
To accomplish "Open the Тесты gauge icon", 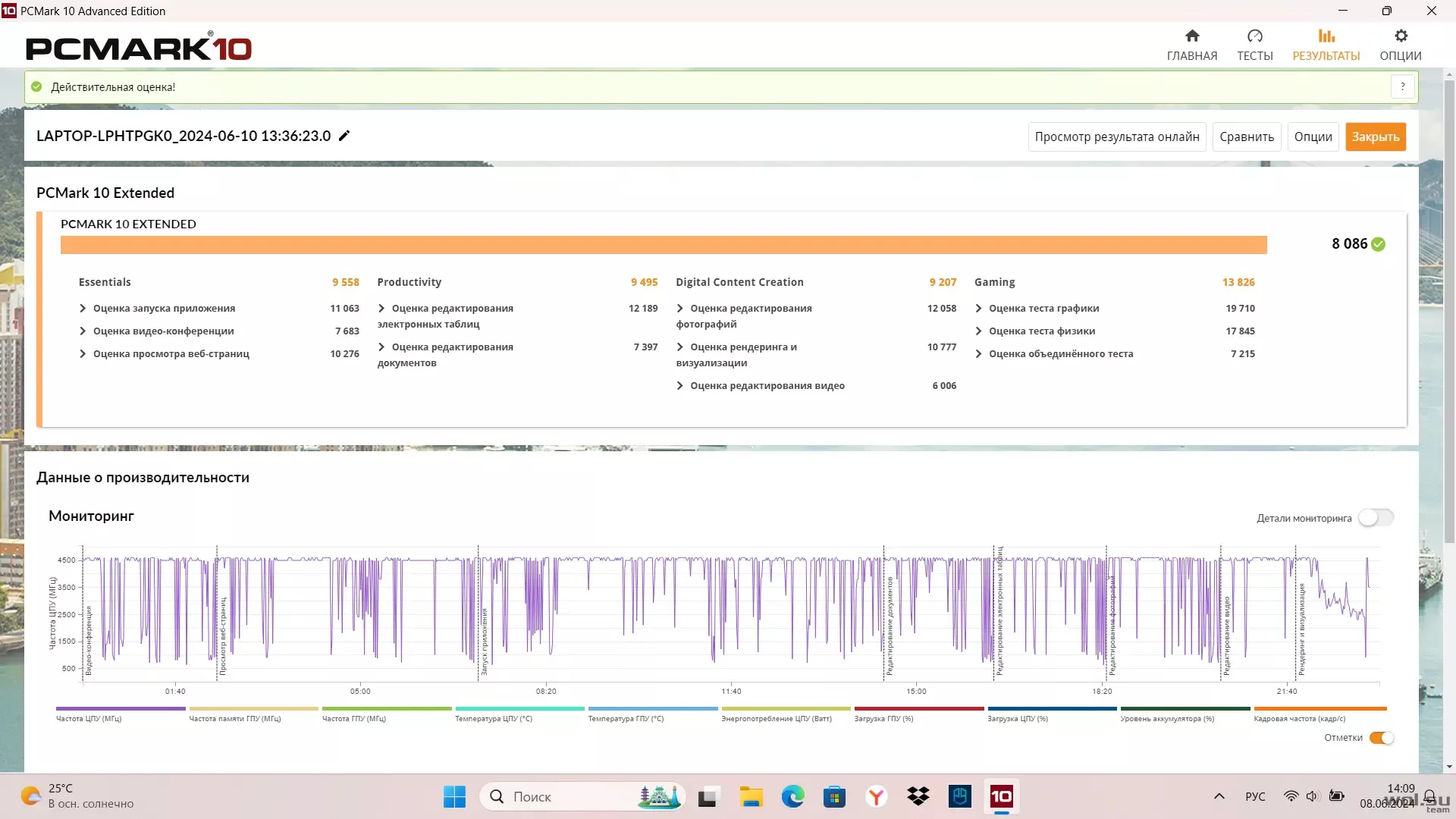I will [1255, 36].
